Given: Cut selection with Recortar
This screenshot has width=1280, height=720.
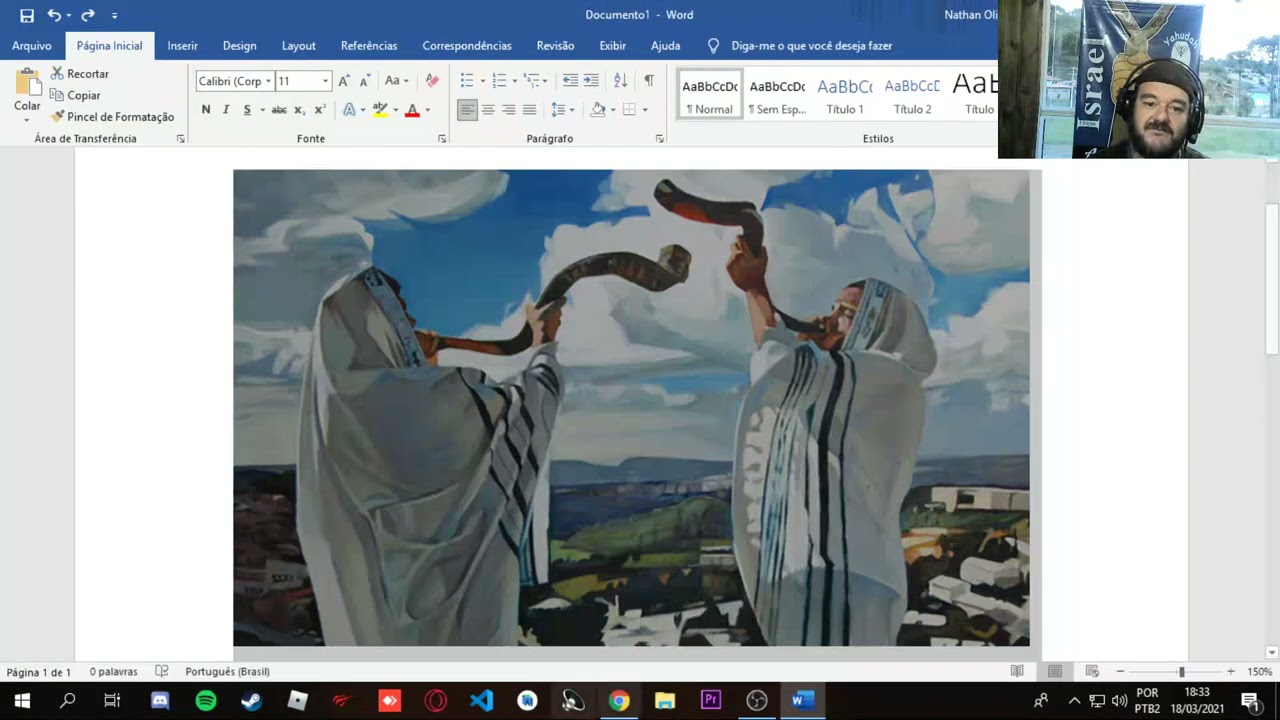Looking at the screenshot, I should click(80, 74).
